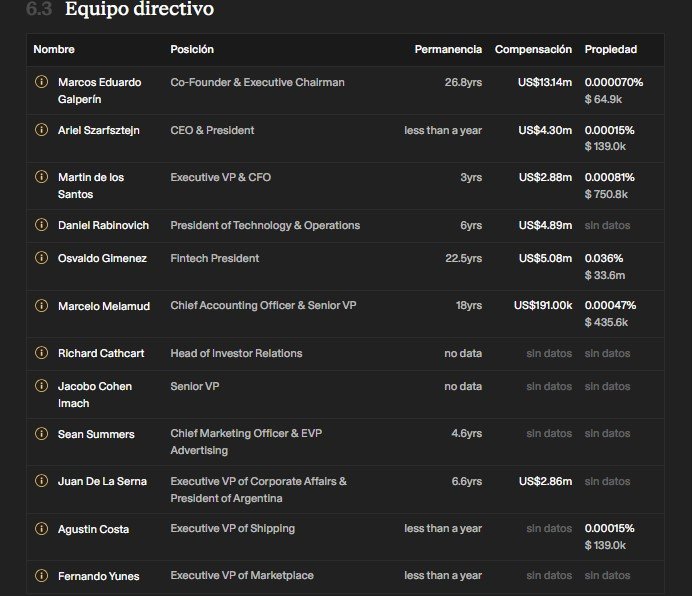Open info icon for Juan De La Serna
The height and width of the screenshot is (596, 692).
(41, 480)
